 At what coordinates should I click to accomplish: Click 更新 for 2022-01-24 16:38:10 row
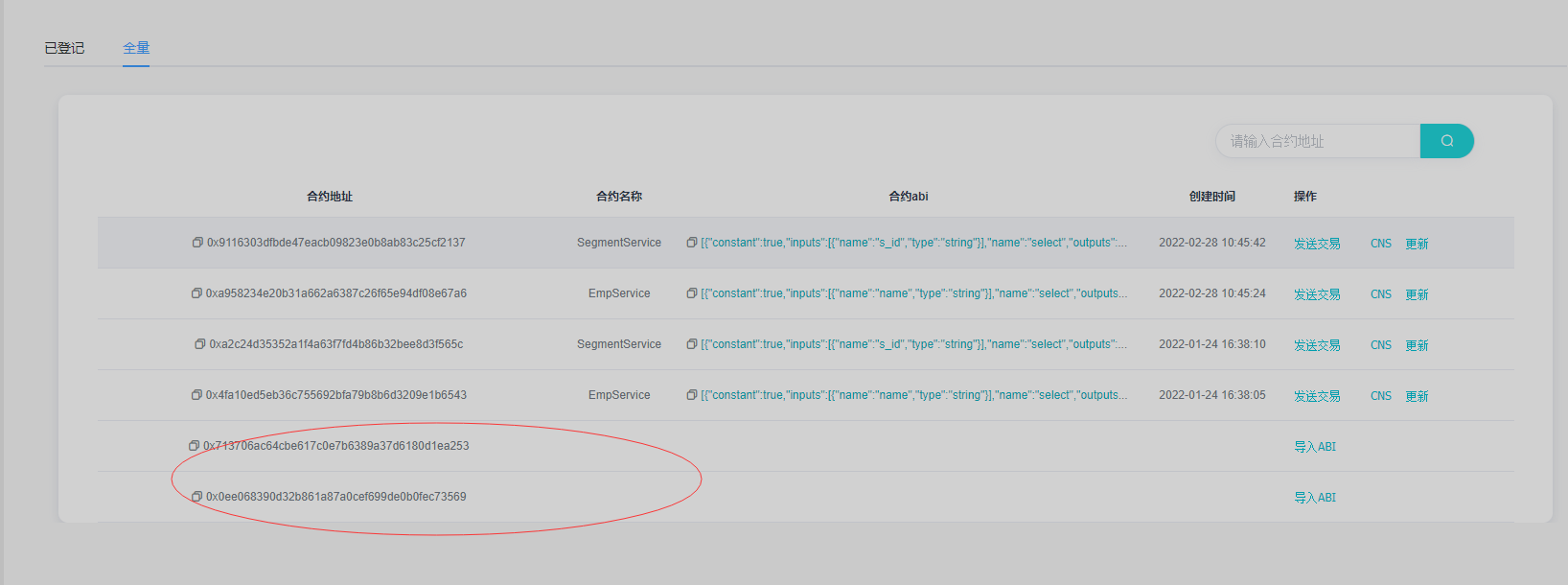click(1417, 345)
